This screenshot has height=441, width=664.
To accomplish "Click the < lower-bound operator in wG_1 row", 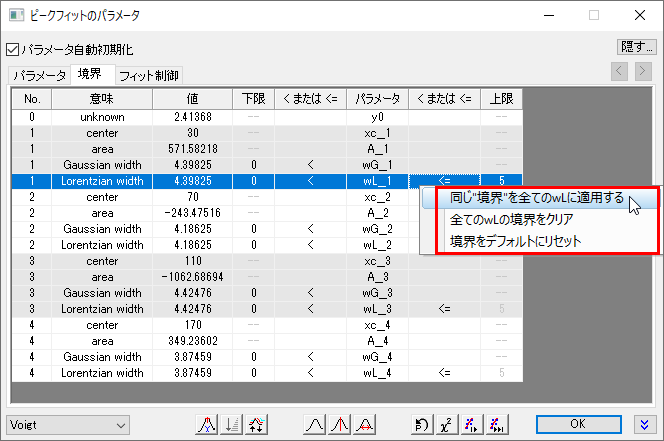I will [310, 165].
